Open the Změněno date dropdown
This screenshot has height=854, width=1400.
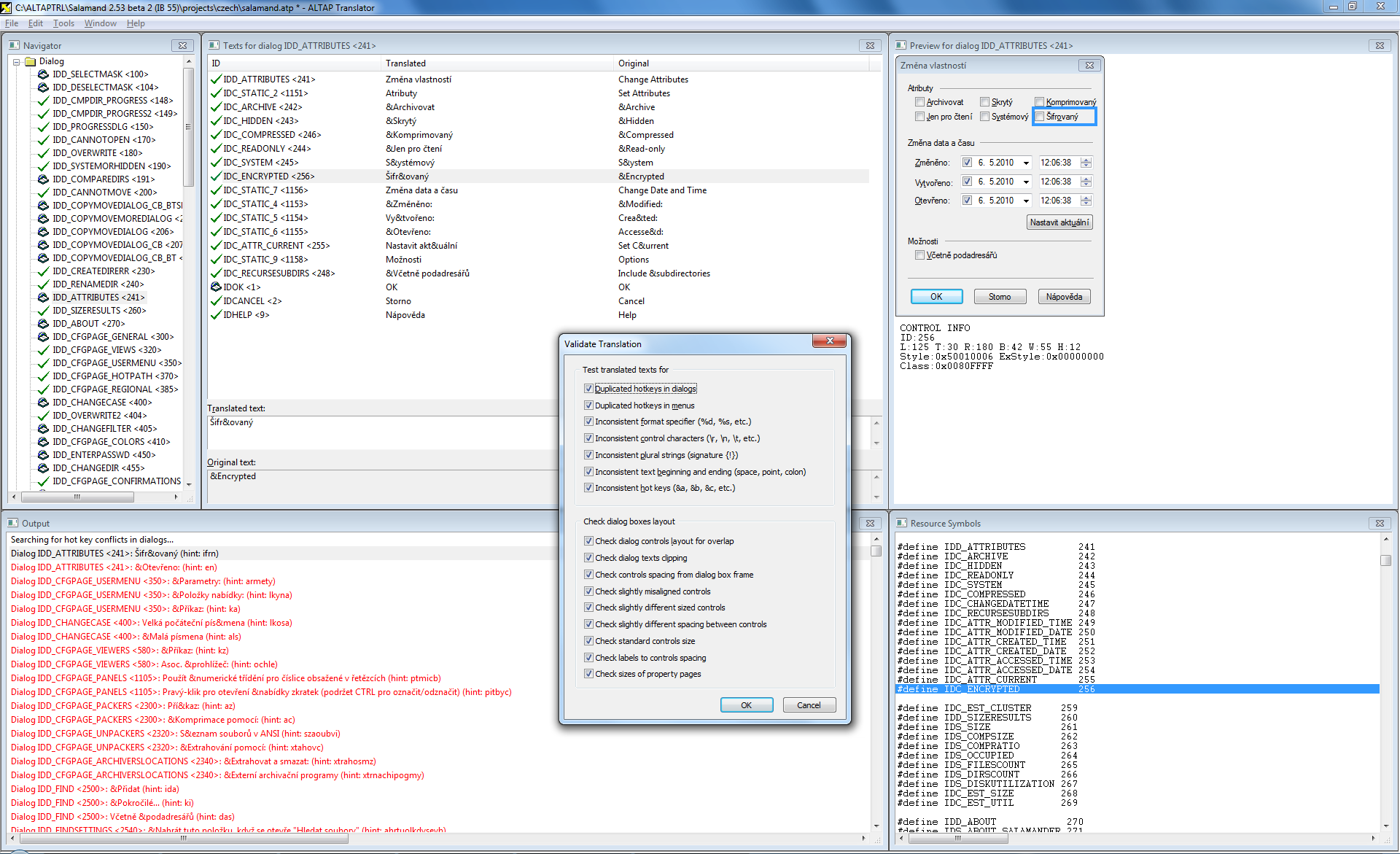click(1026, 163)
